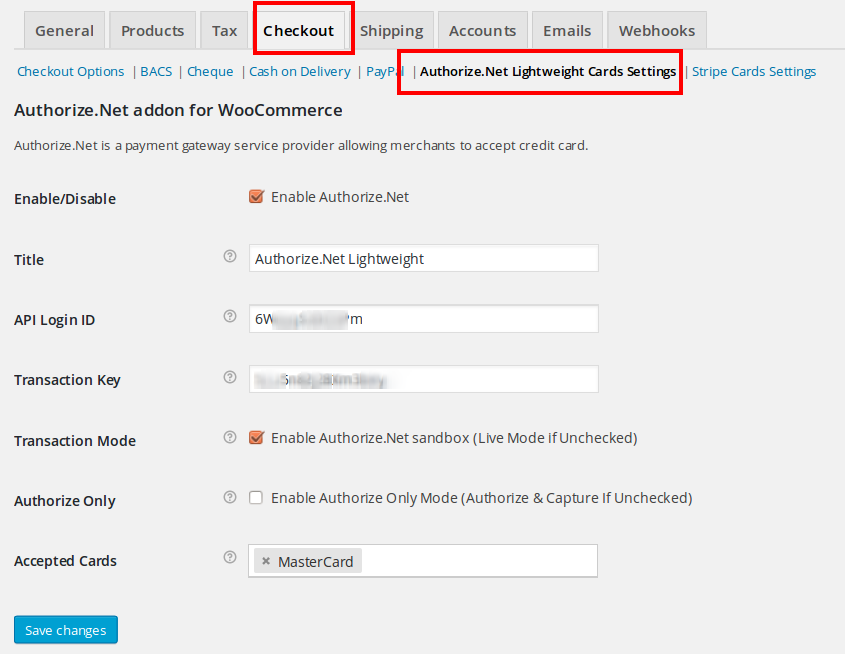Open the Accepted Cards selection box

(x=423, y=561)
